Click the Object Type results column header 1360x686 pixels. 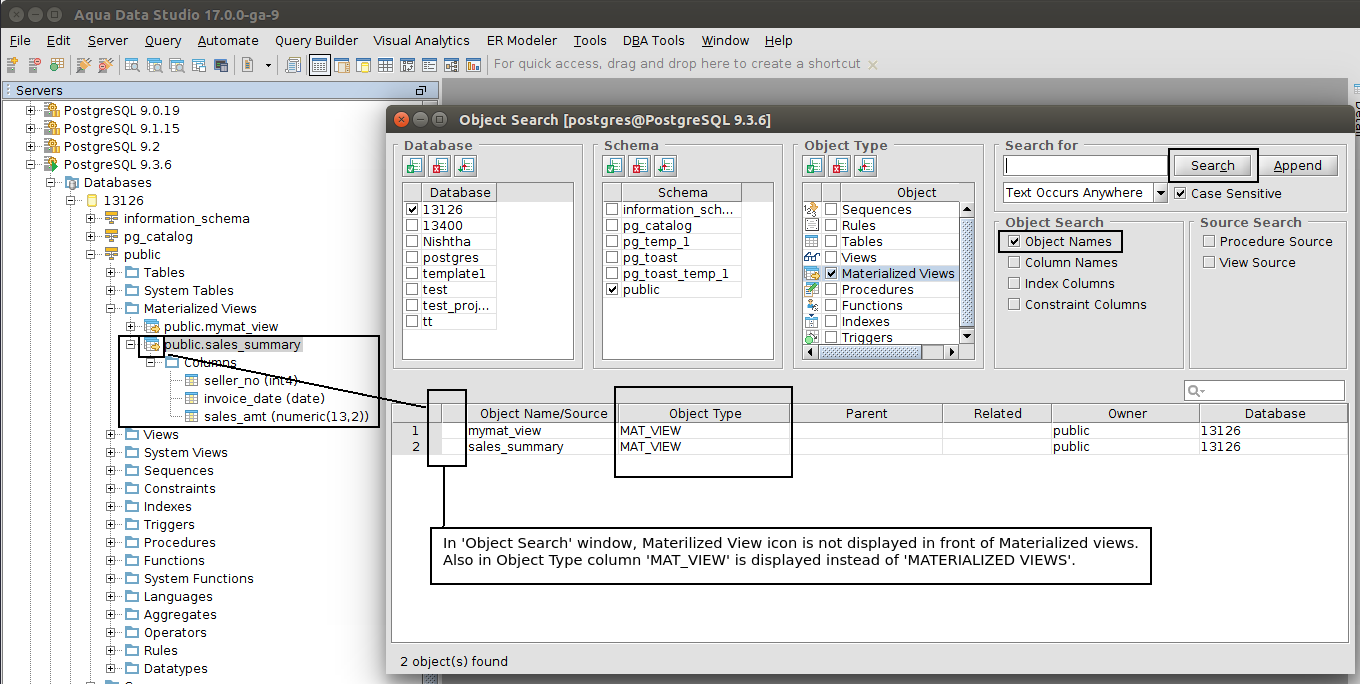(705, 414)
